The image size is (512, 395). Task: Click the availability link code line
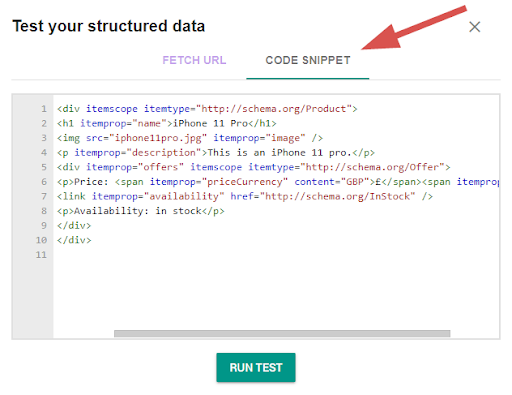tap(245, 196)
